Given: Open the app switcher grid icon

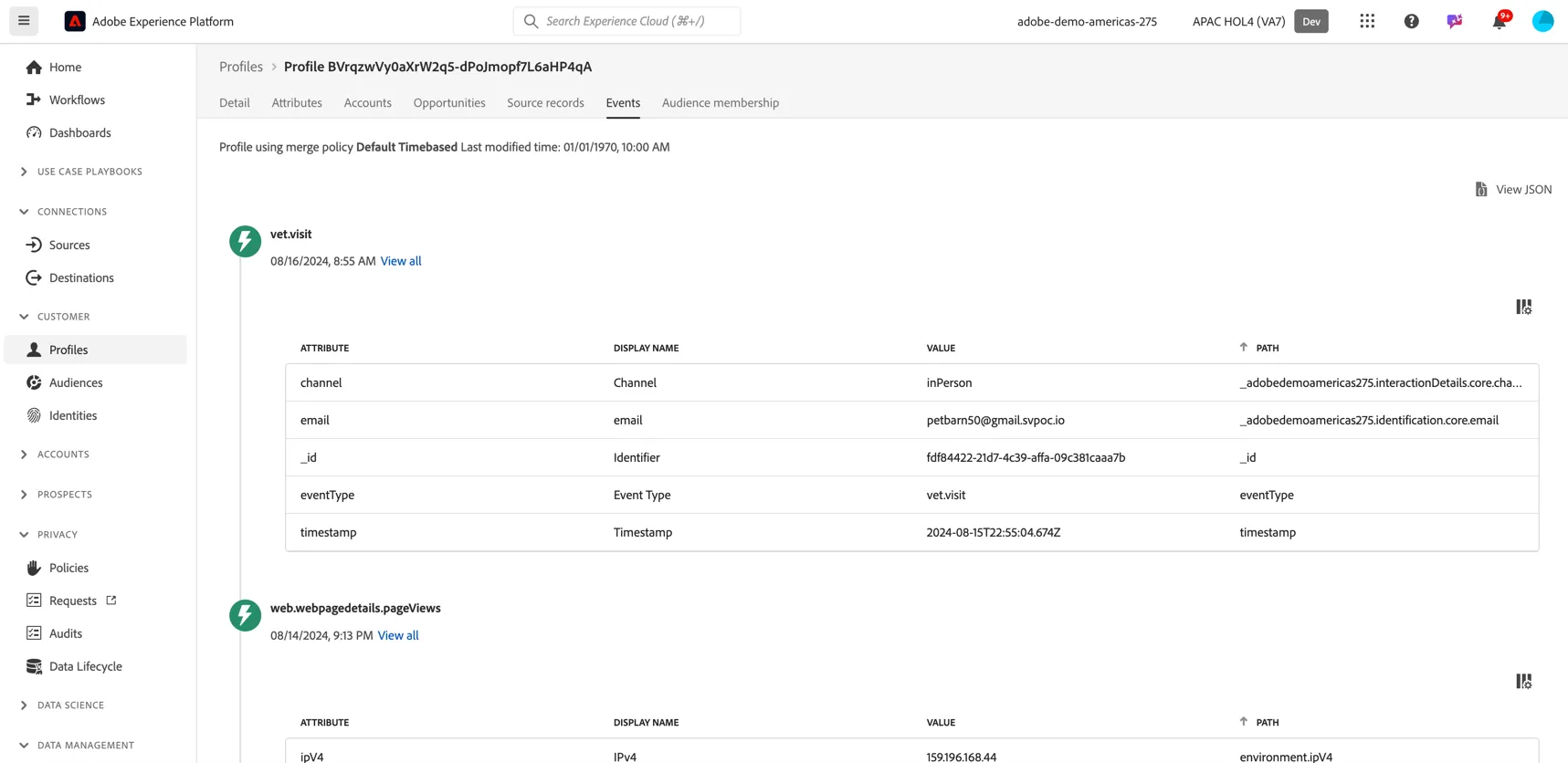Looking at the screenshot, I should pyautogui.click(x=1367, y=21).
